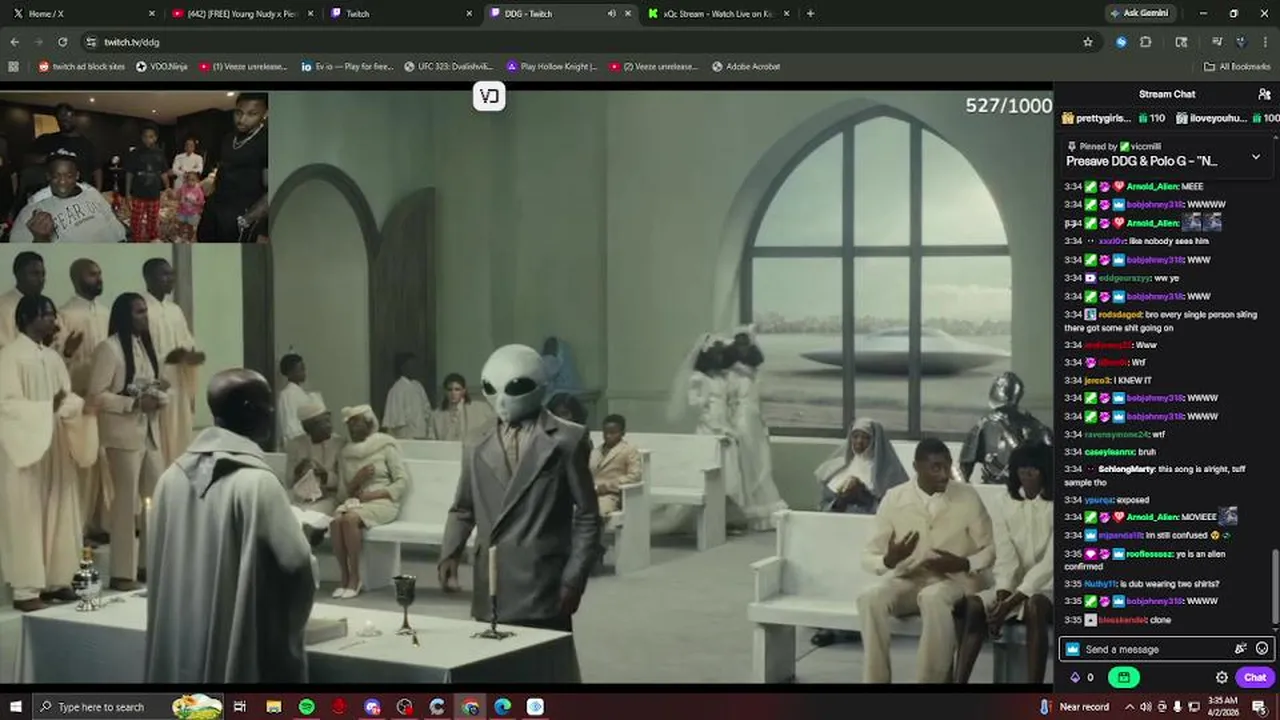Show hidden system tray icons
The width and height of the screenshot is (1280, 720).
coord(1129,706)
